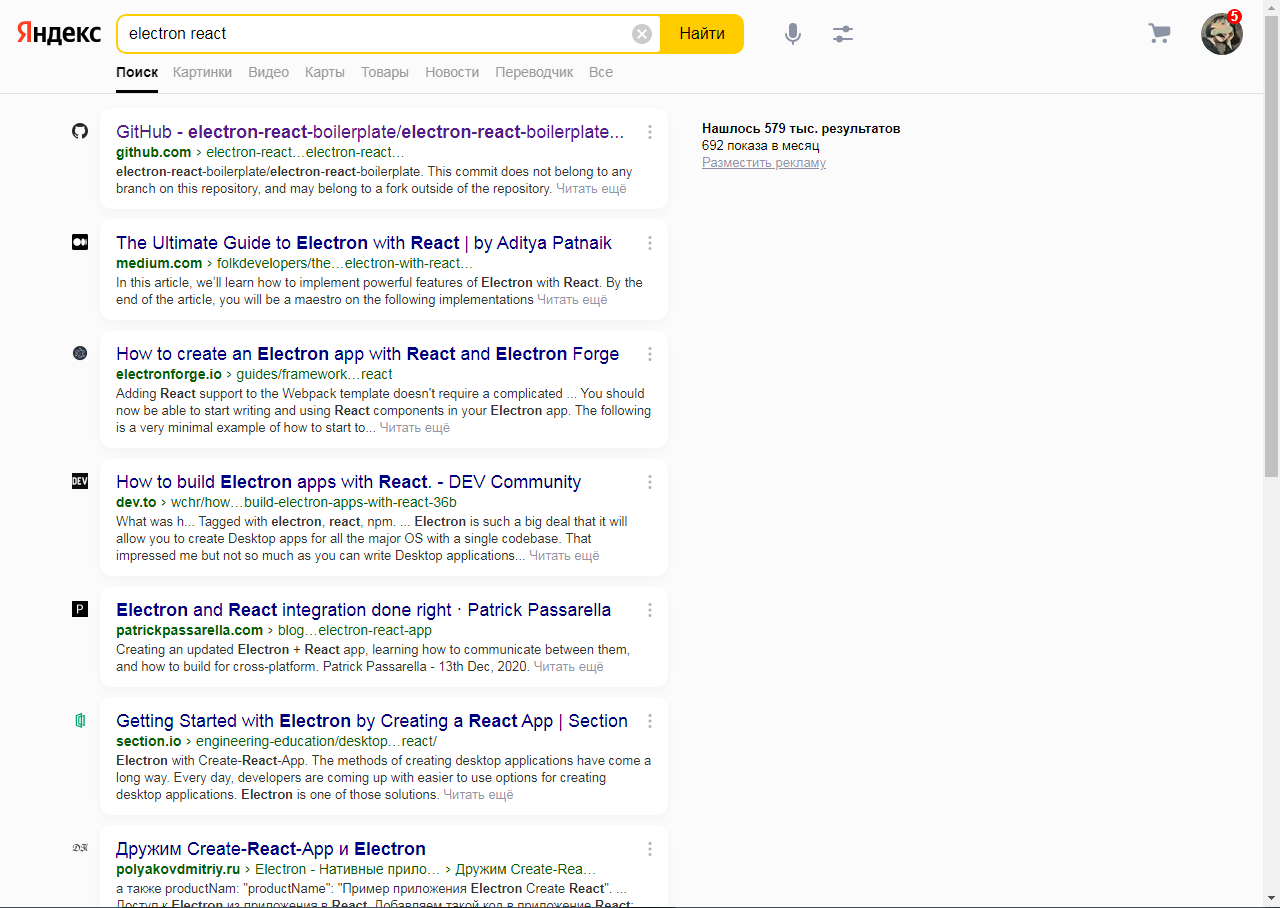The image size is (1280, 908).
Task: Click the 'Нашлось 579 тыс. результатов' text
Action: [801, 129]
